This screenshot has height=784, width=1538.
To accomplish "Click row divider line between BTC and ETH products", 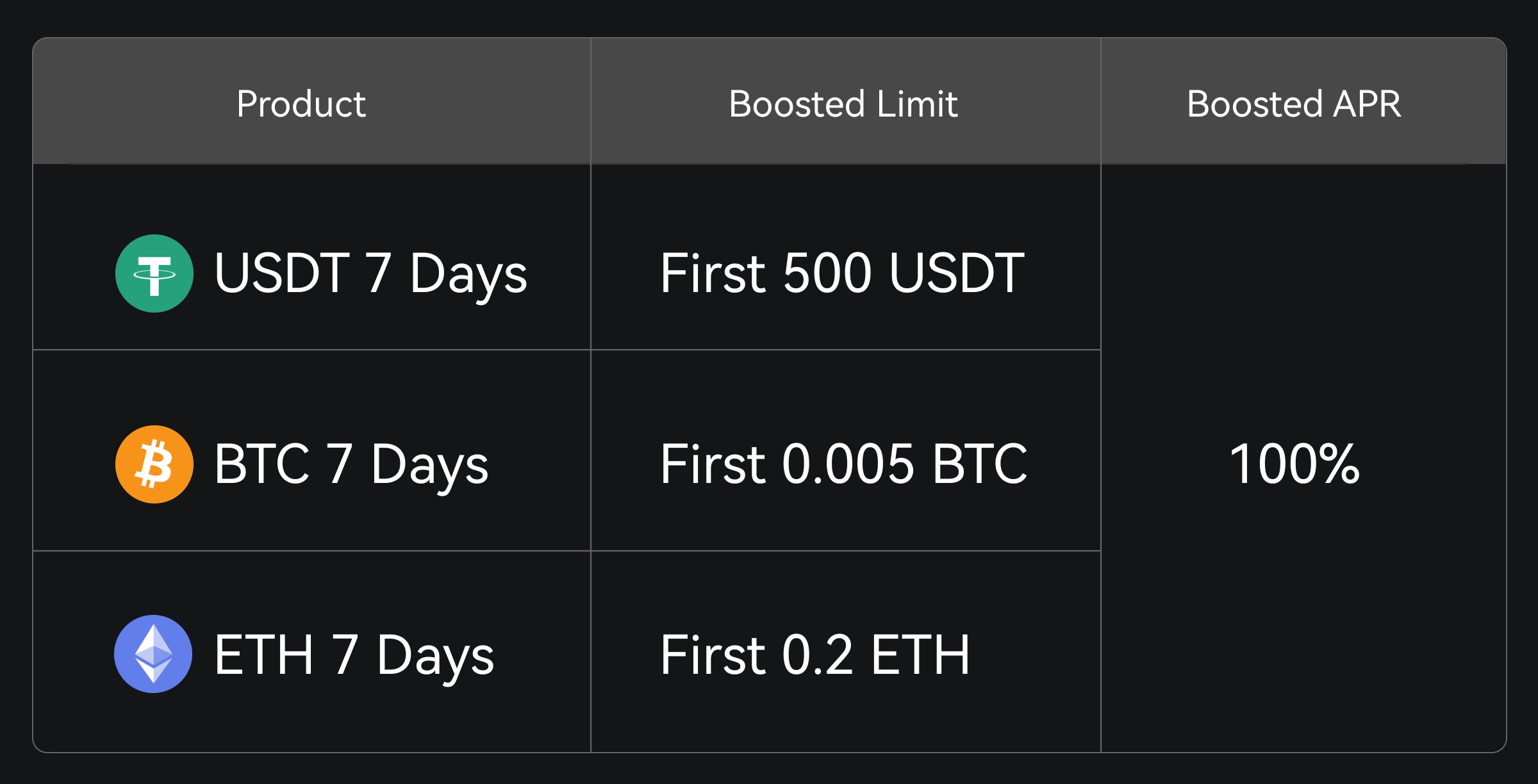I will click(311, 551).
